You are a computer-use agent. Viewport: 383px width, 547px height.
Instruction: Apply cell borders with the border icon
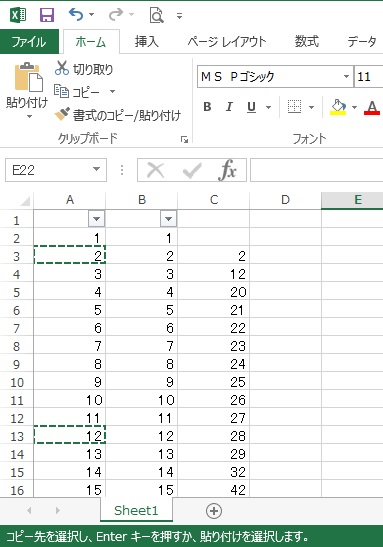[294, 107]
